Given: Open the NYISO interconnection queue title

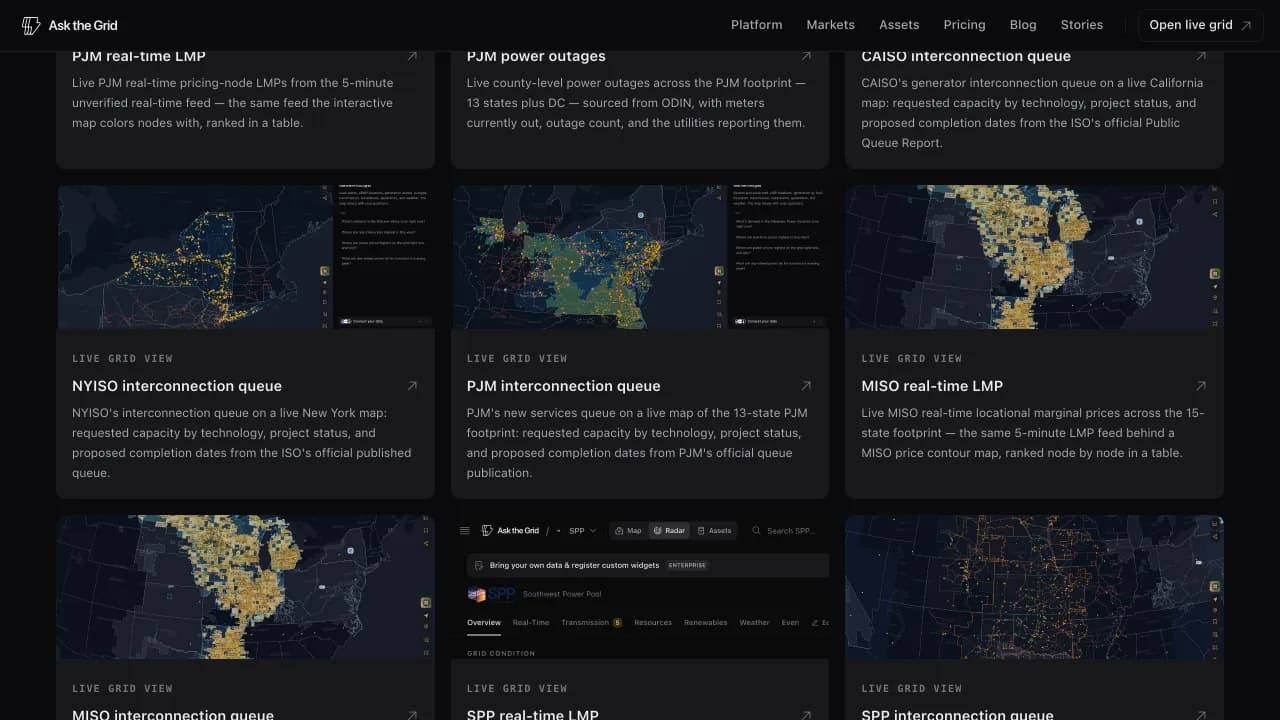Looking at the screenshot, I should [177, 386].
